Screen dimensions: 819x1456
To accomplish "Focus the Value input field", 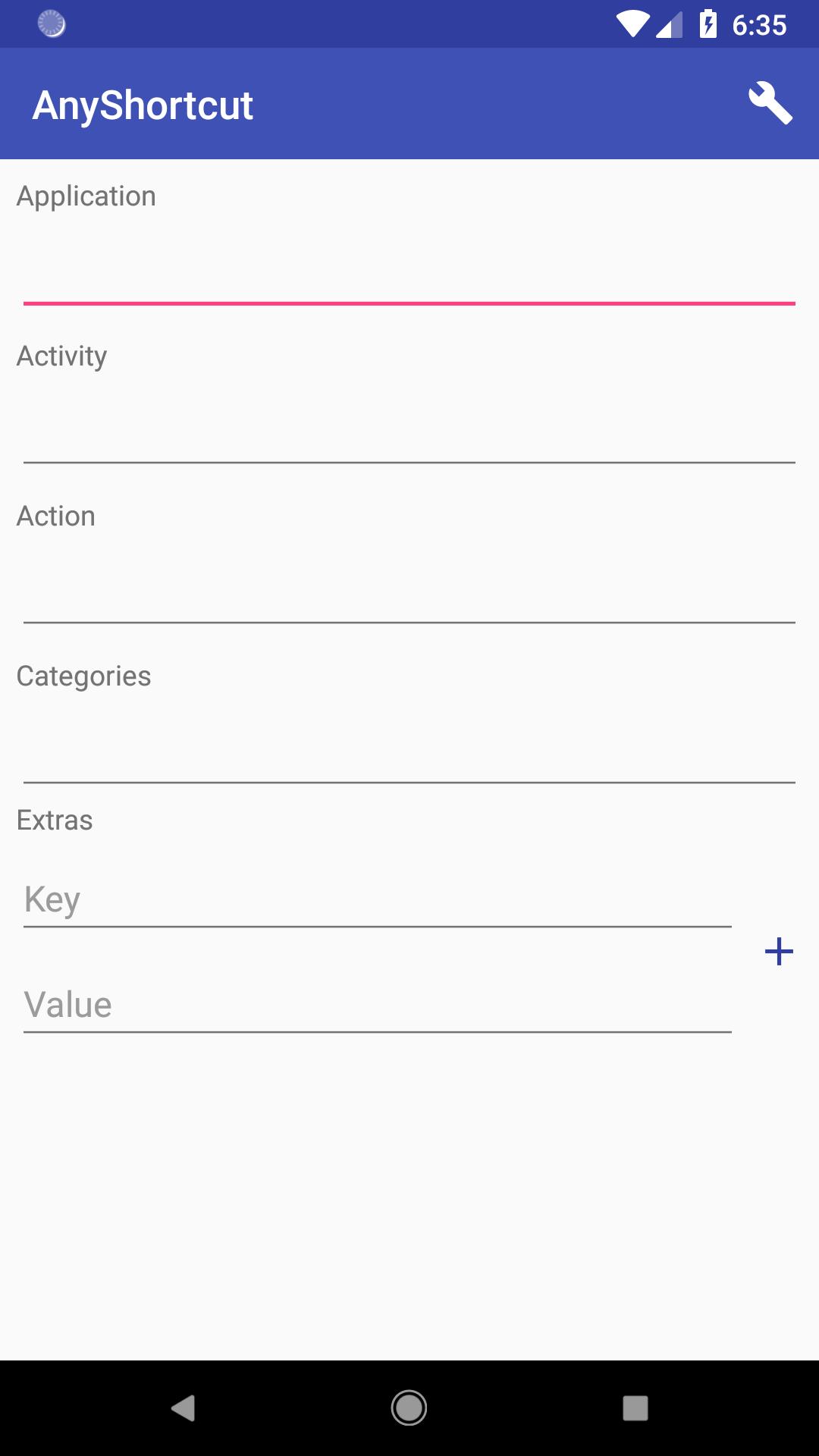I will (x=377, y=1006).
